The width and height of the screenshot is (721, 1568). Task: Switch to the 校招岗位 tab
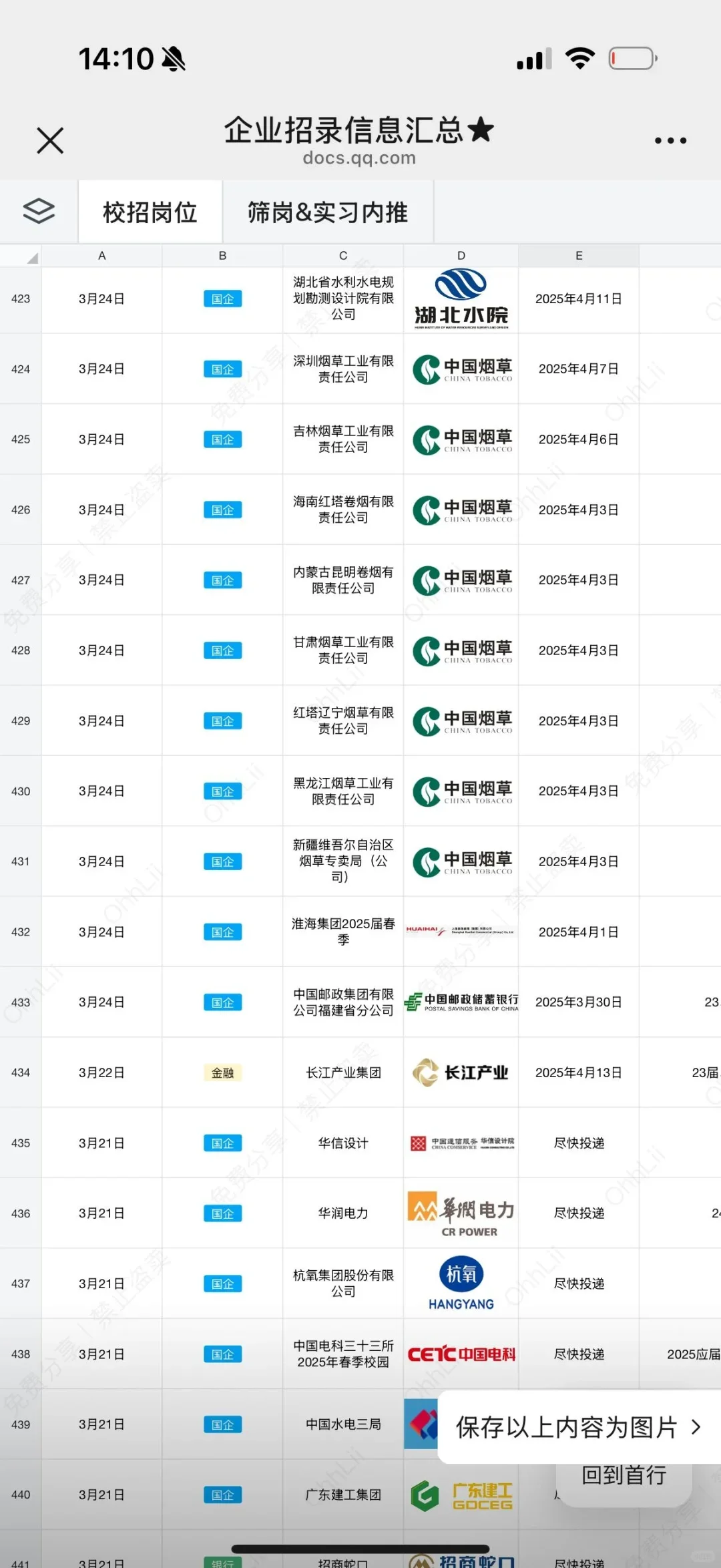point(150,212)
